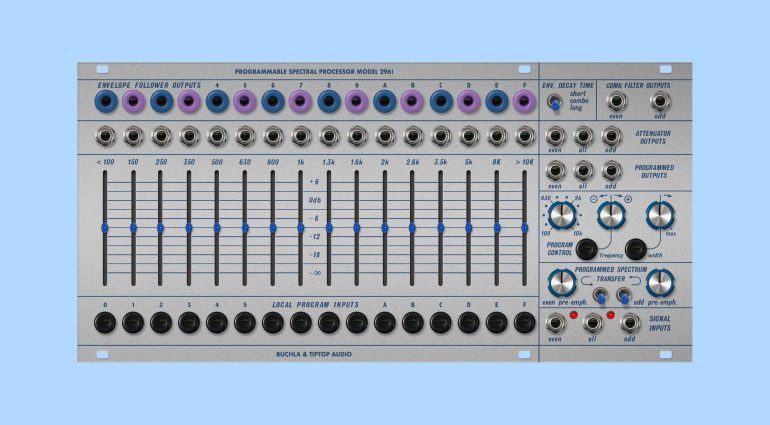Click the Signal Inputs odd jack

[x=630, y=322]
